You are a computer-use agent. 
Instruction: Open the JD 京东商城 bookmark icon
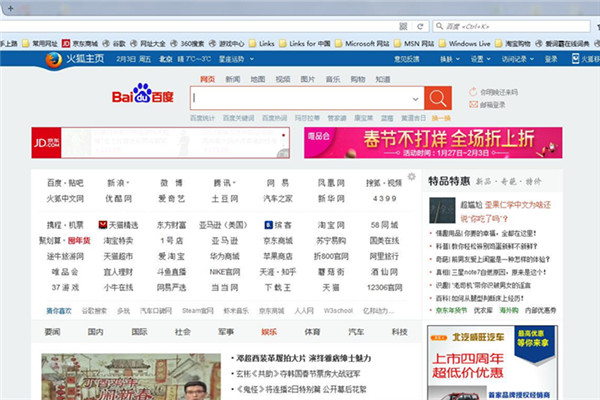pos(66,44)
